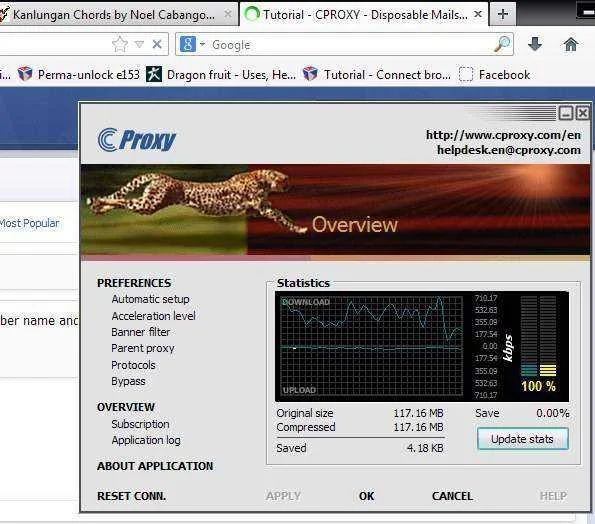The width and height of the screenshot is (595, 524).
Task: Click RESET CONN. button
Action: [x=131, y=496]
